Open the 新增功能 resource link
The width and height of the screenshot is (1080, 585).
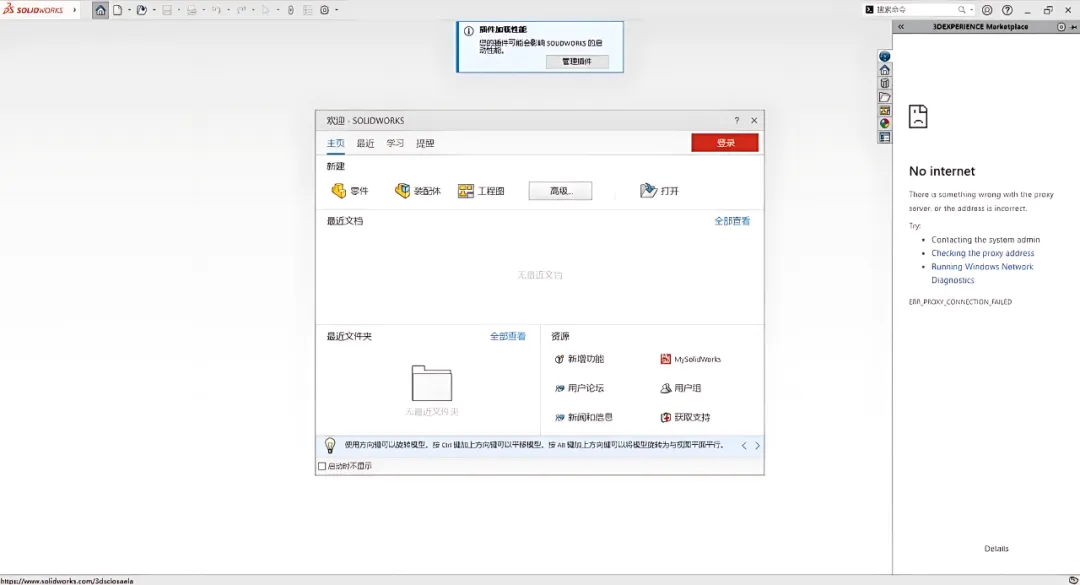579,359
